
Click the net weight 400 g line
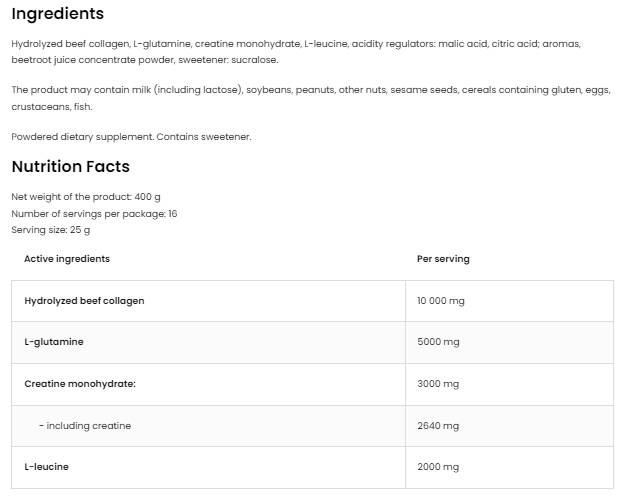tap(85, 197)
